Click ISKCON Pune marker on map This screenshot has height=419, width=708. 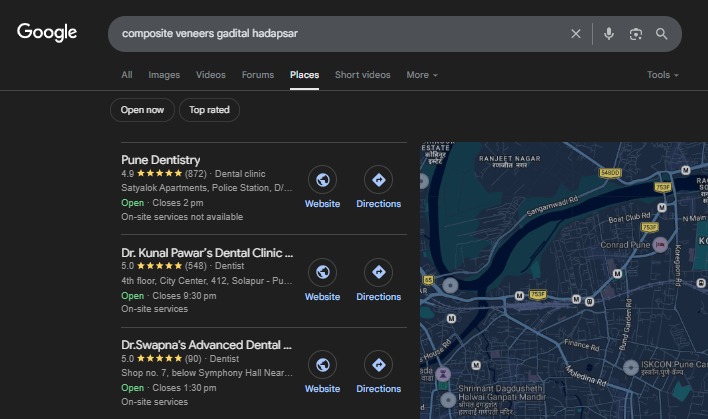point(631,368)
